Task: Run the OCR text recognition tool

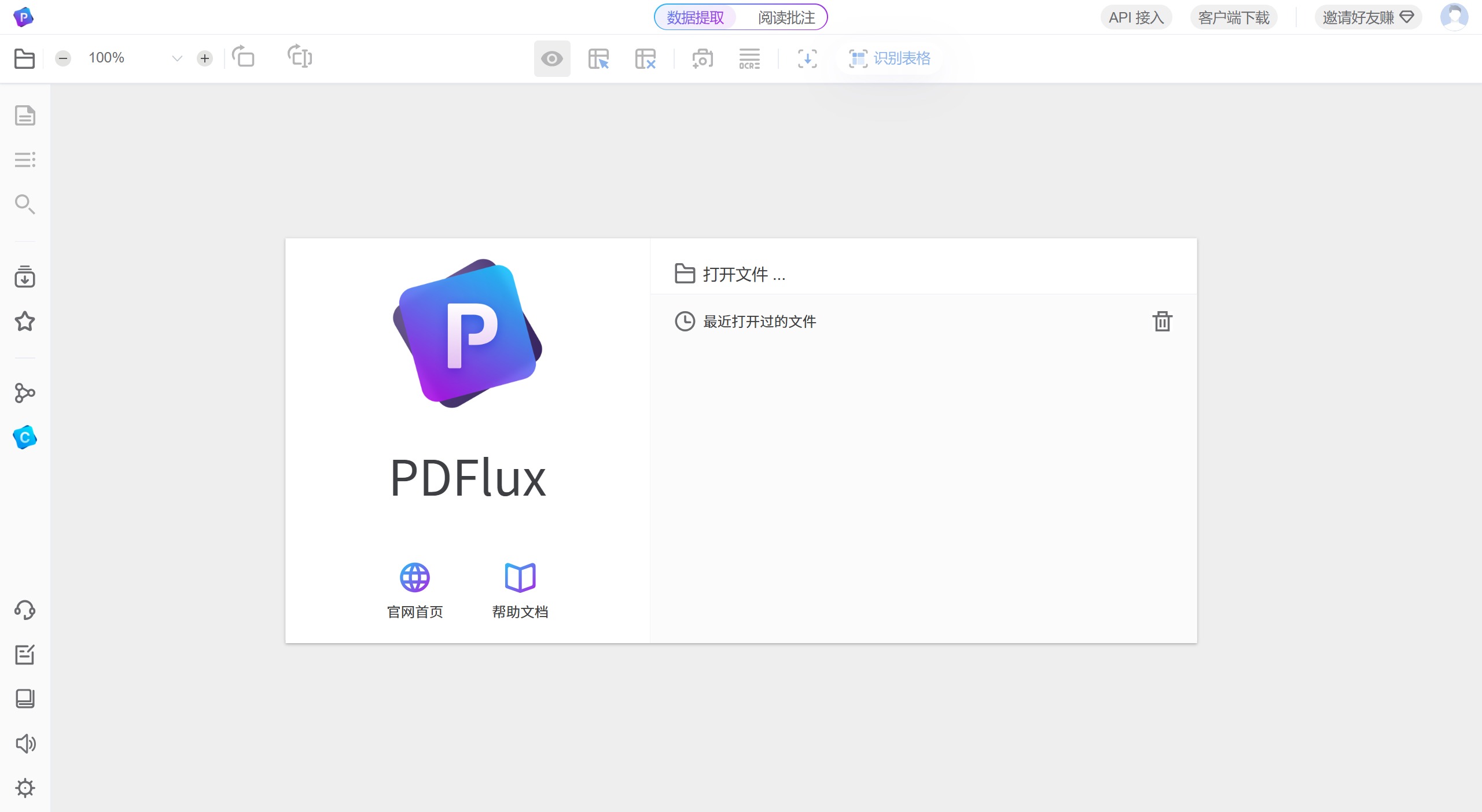Action: point(749,58)
